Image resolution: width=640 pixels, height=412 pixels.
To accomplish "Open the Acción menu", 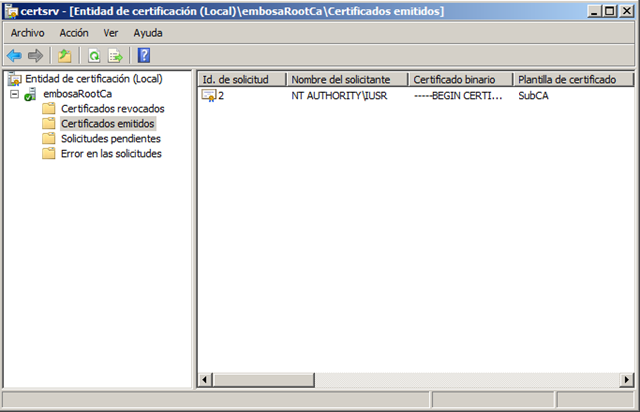I will pos(74,33).
